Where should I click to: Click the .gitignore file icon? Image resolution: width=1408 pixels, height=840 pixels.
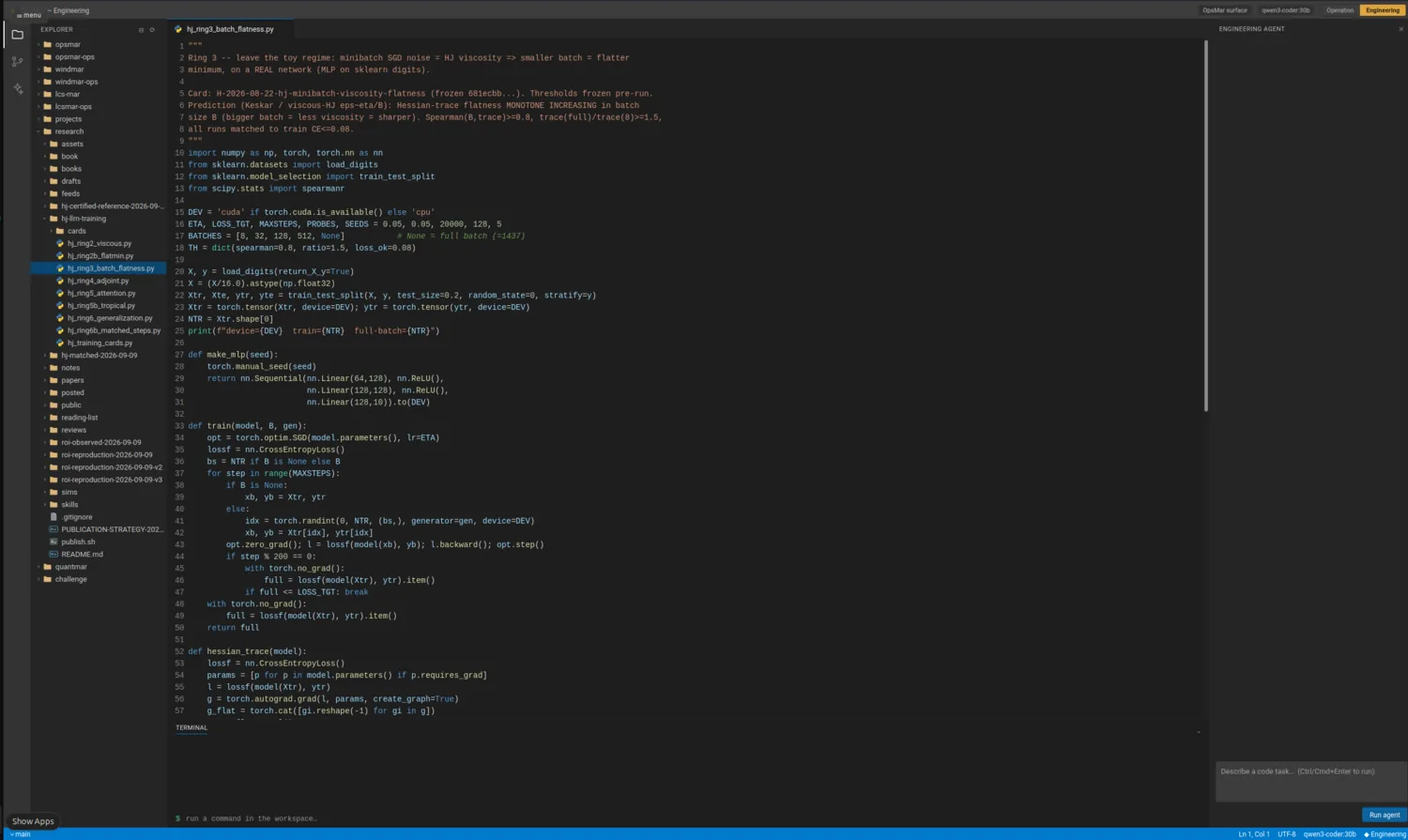(54, 517)
